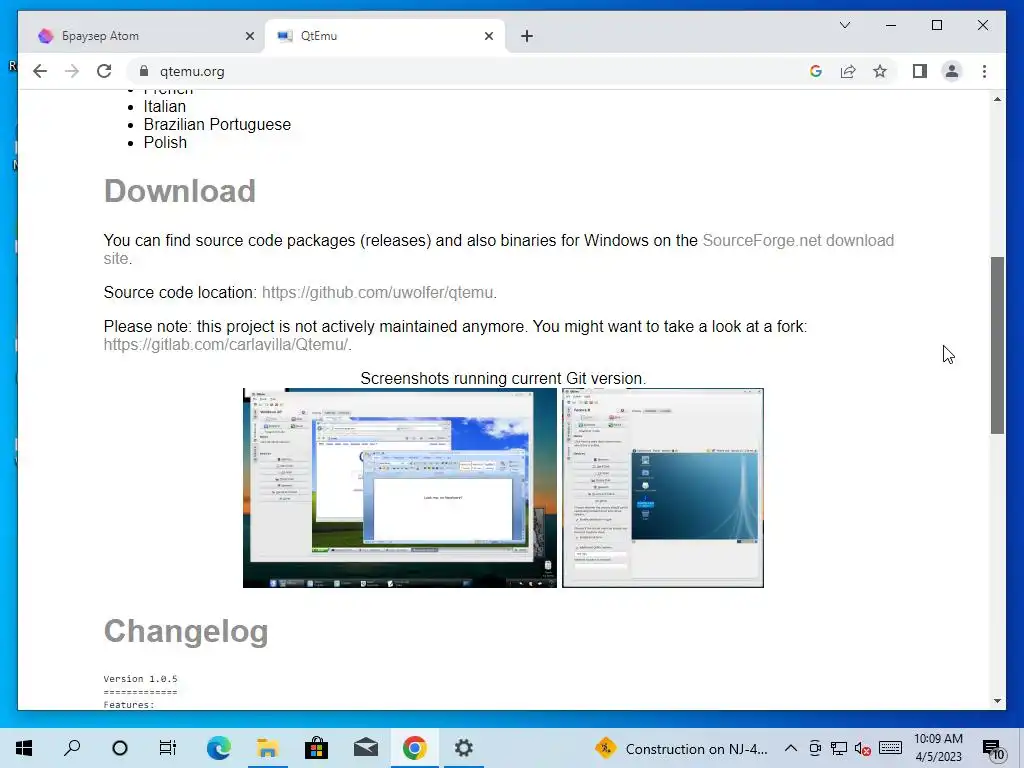Open the Windows XP guest screenshot

[x=400, y=488]
